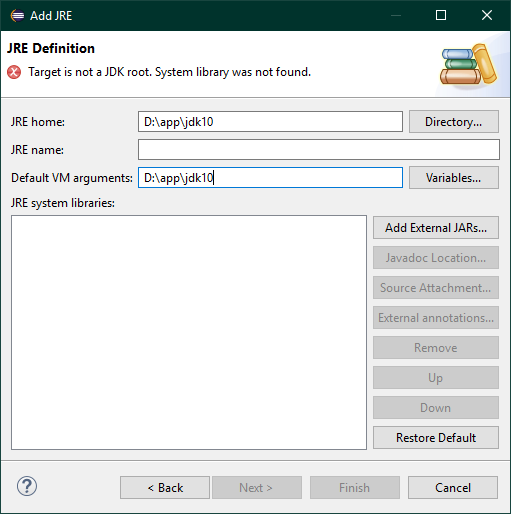Go to previous page with Back
This screenshot has height=514, width=511.
point(165,488)
